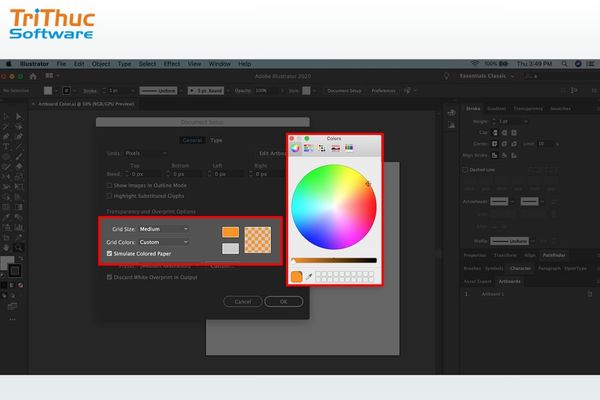The width and height of the screenshot is (600, 400).
Task: Open the first Arrowheads dropdown
Action: 502,201
